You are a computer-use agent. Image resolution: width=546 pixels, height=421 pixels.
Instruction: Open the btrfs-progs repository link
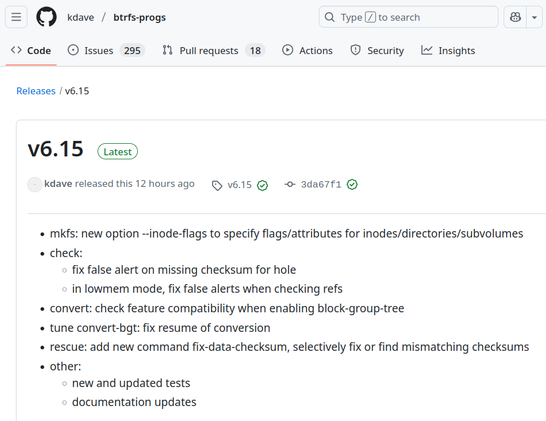(139, 17)
